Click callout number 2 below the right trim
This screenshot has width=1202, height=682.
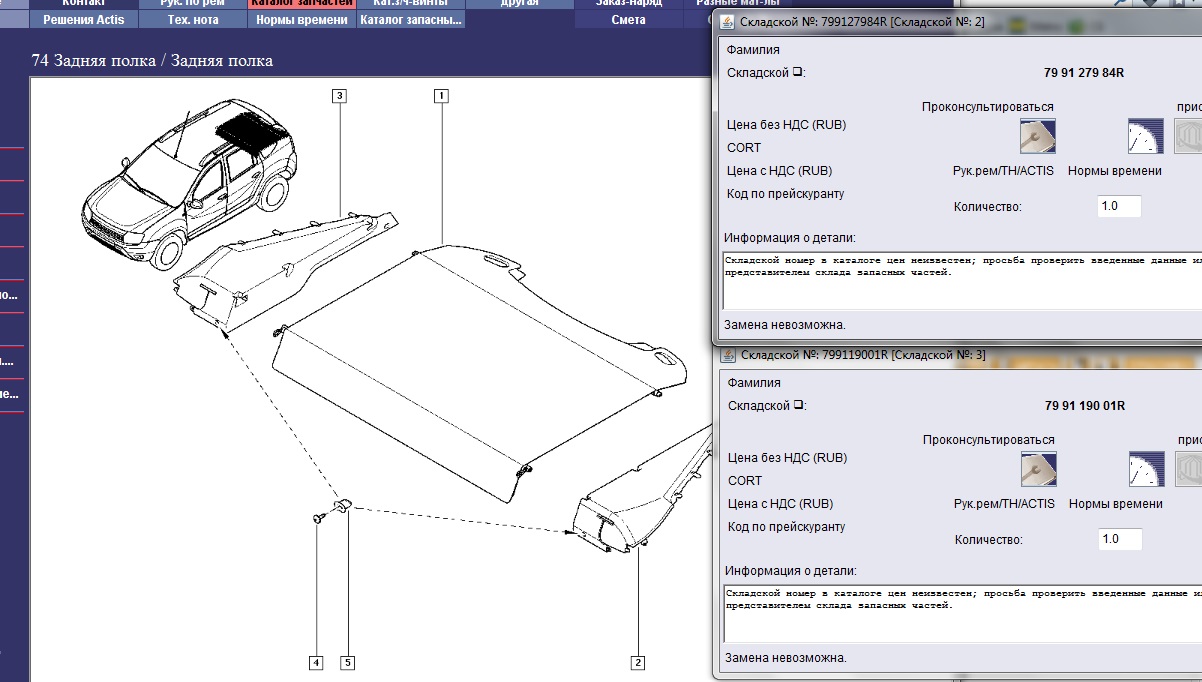coord(637,662)
